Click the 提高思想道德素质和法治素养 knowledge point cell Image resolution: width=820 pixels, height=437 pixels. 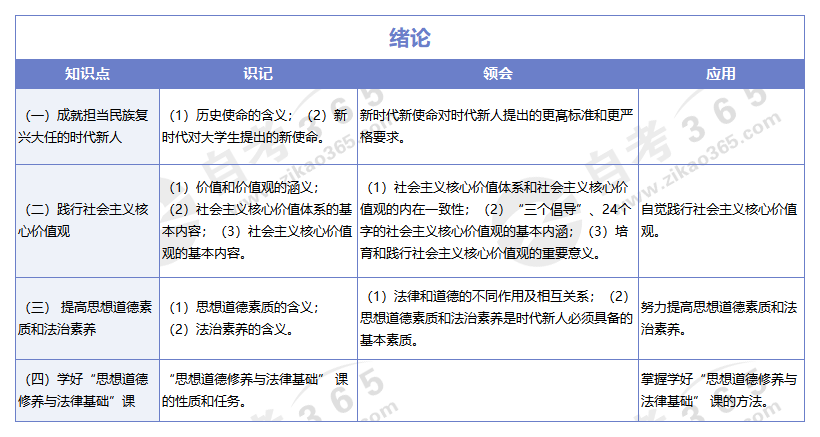[x=87, y=318]
